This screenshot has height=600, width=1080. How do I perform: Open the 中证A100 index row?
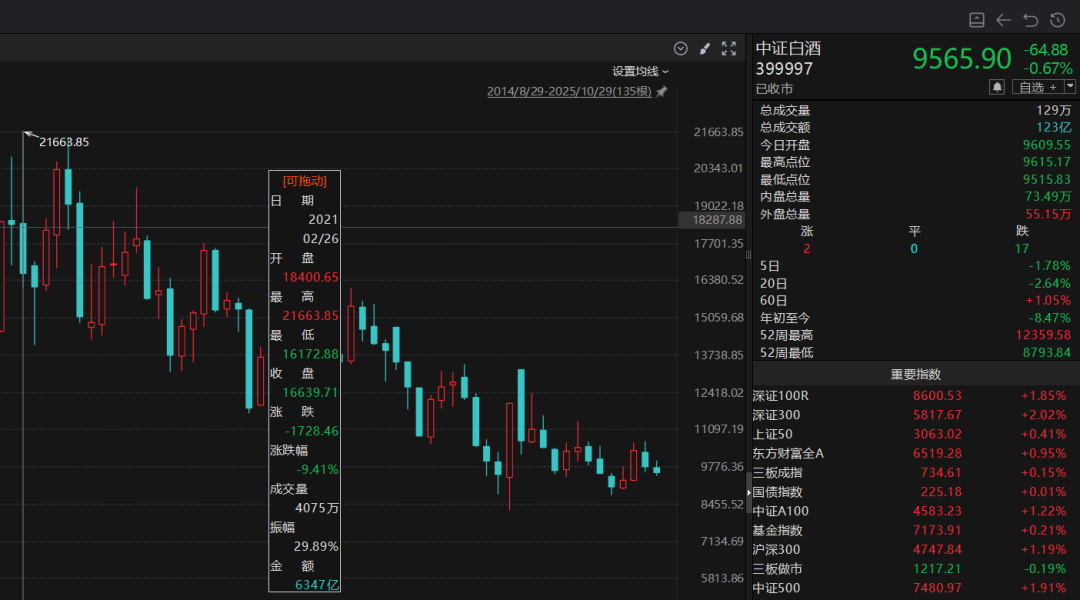(915, 512)
